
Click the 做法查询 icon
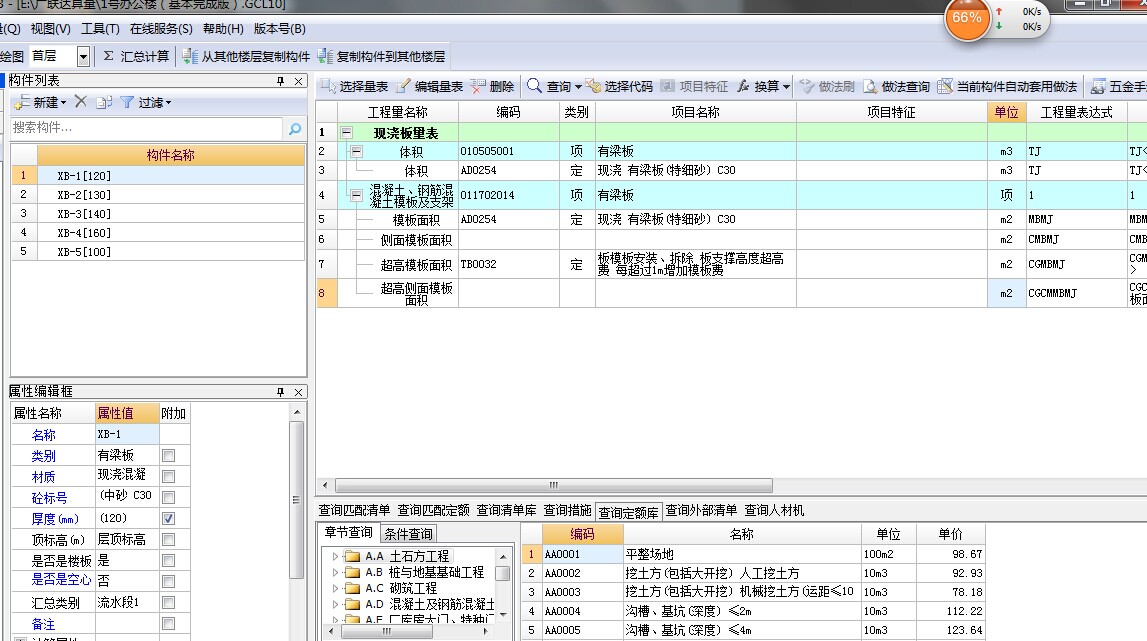pos(870,86)
